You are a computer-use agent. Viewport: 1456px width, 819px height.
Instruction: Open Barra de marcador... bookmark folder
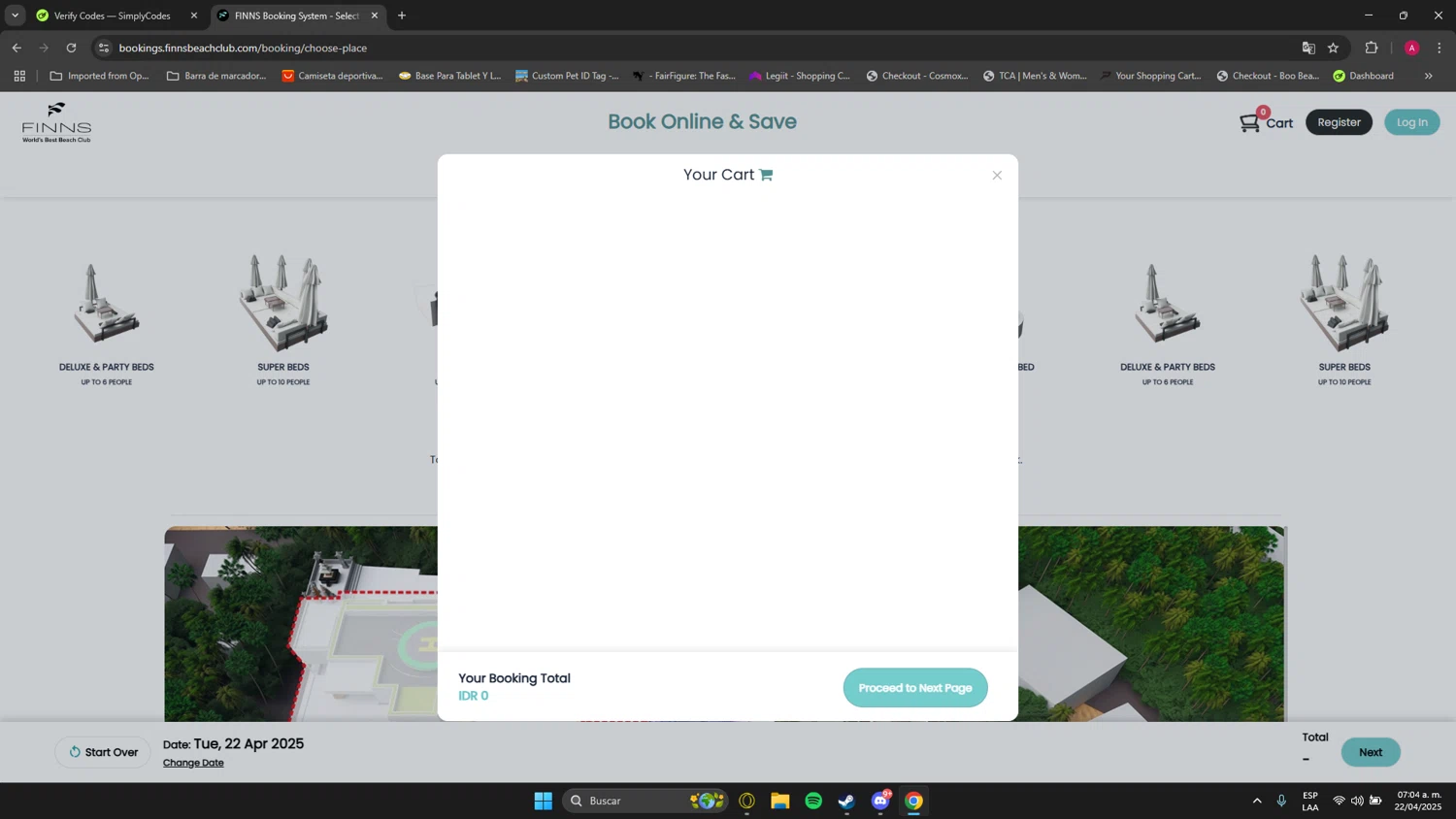[x=216, y=76]
